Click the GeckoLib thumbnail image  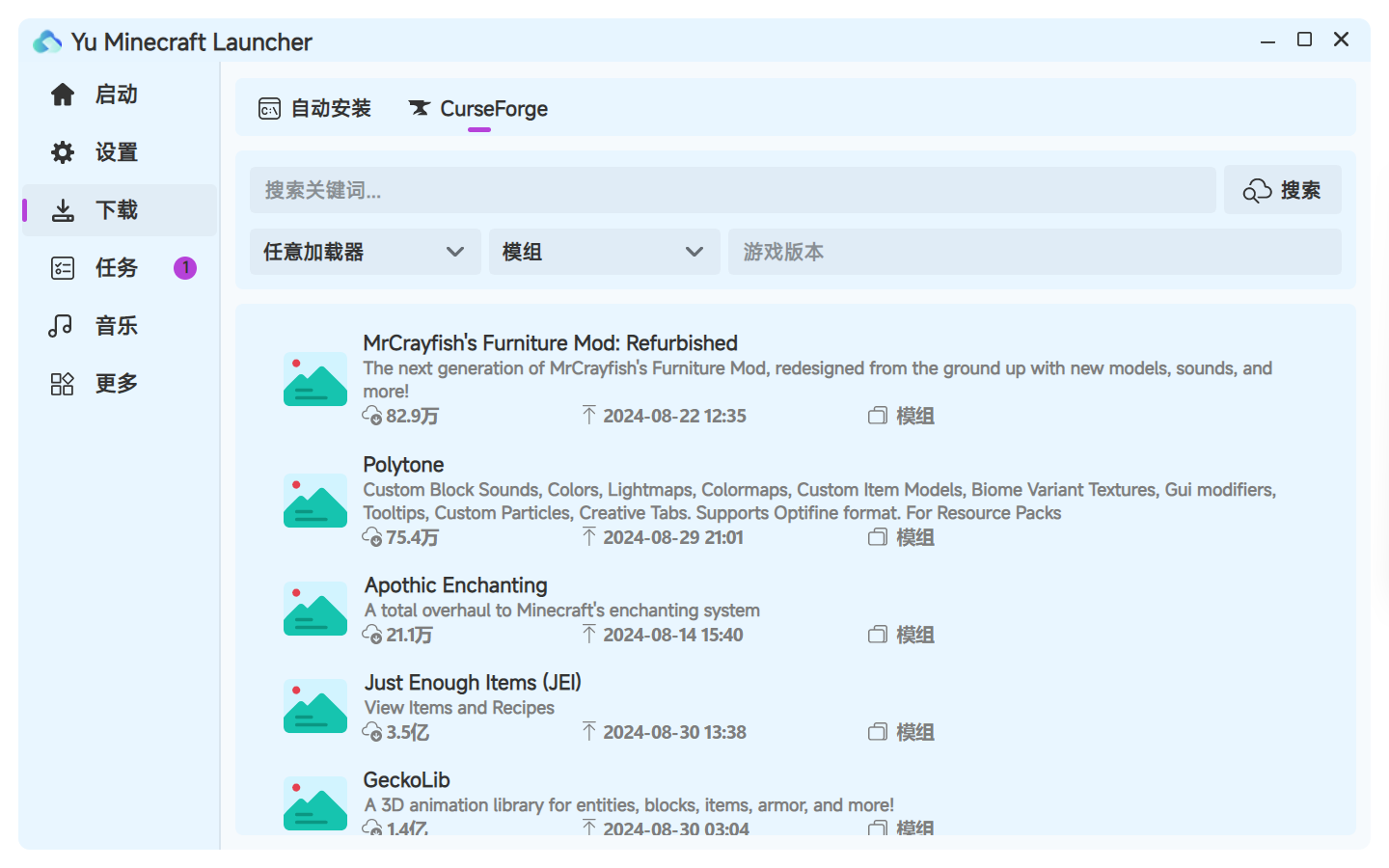point(315,803)
